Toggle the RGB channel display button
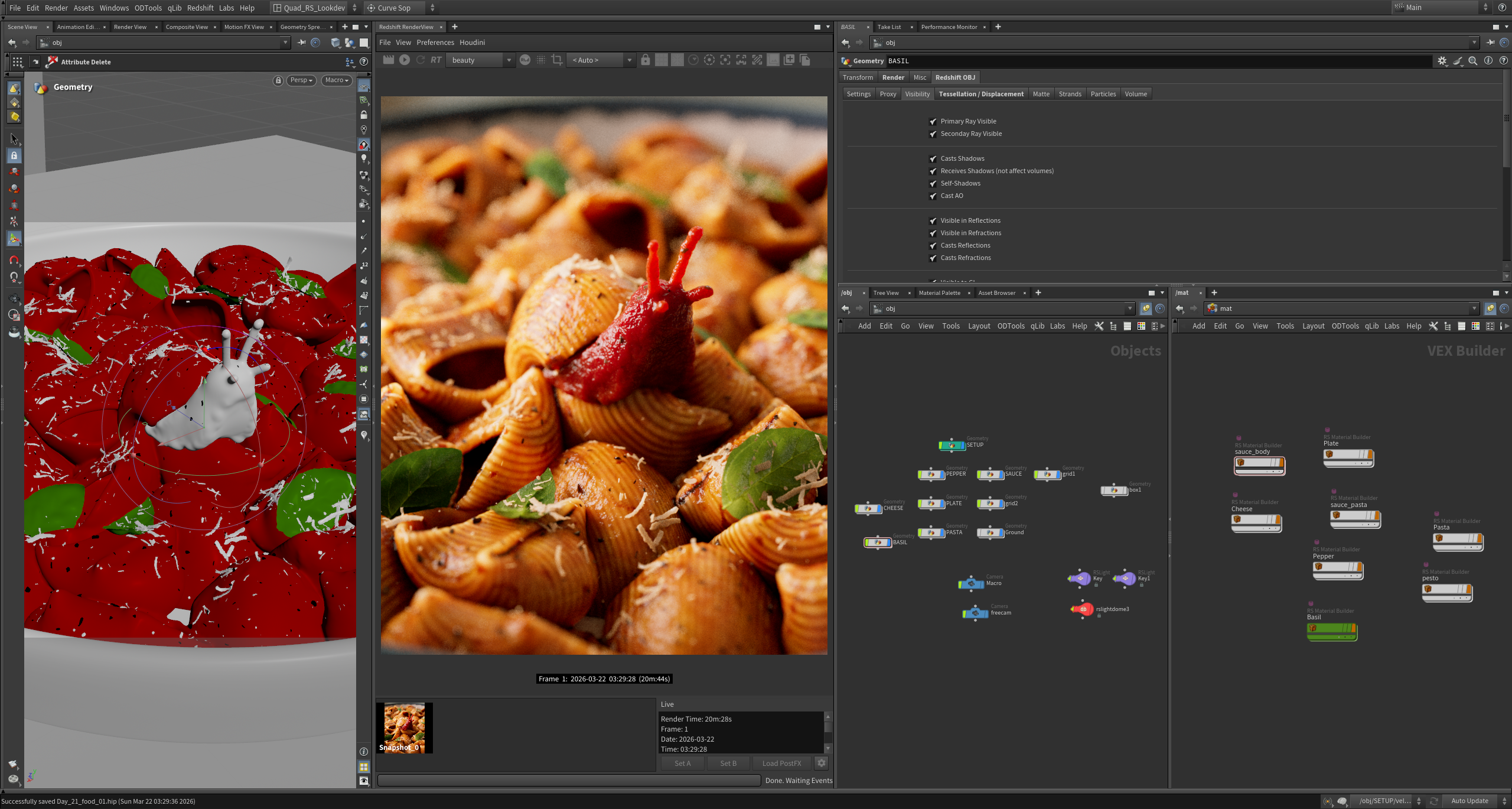The height and width of the screenshot is (809, 1512). click(x=525, y=60)
